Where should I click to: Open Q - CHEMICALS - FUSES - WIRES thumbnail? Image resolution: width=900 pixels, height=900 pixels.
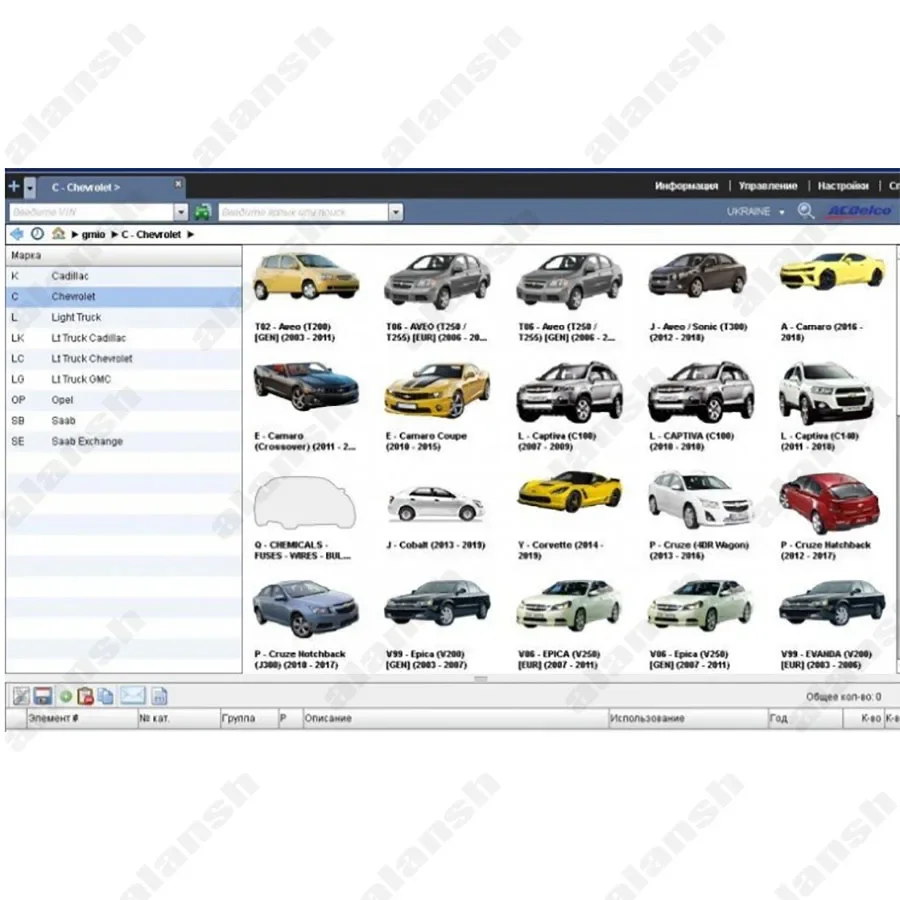[x=305, y=502]
